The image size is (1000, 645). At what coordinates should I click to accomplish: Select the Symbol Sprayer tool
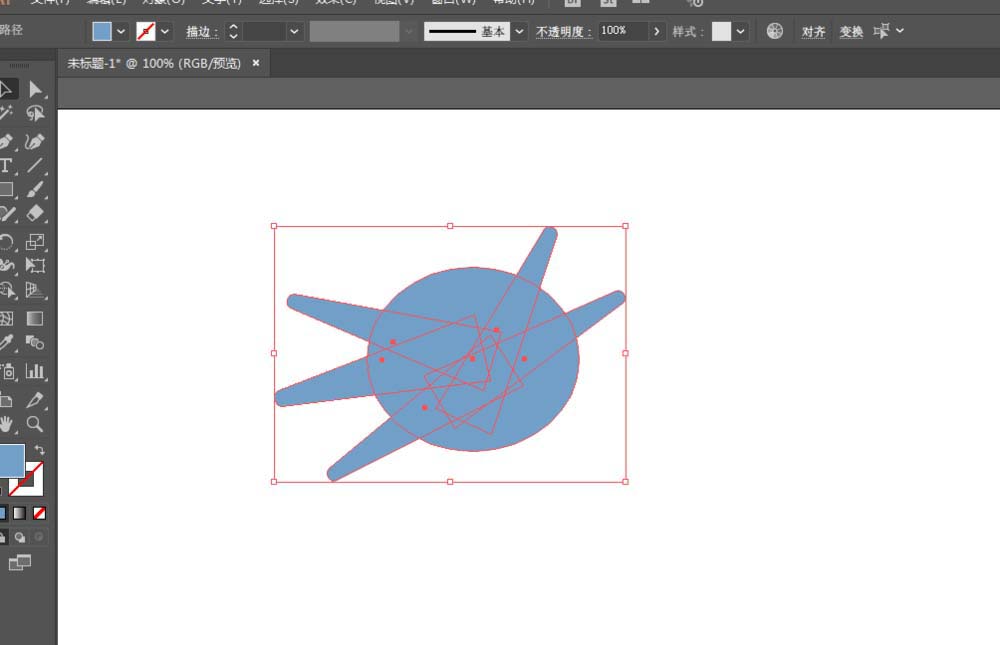coord(6,371)
